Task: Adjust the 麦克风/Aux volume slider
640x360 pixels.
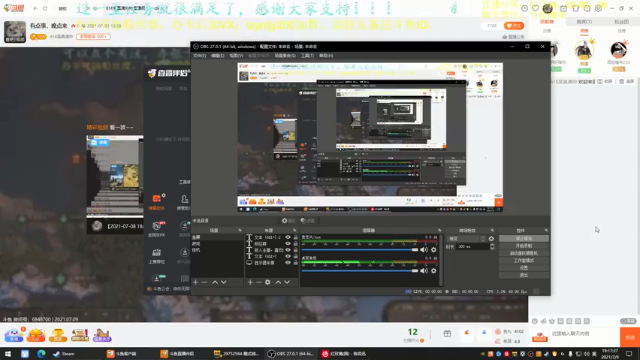Action: [360, 249]
